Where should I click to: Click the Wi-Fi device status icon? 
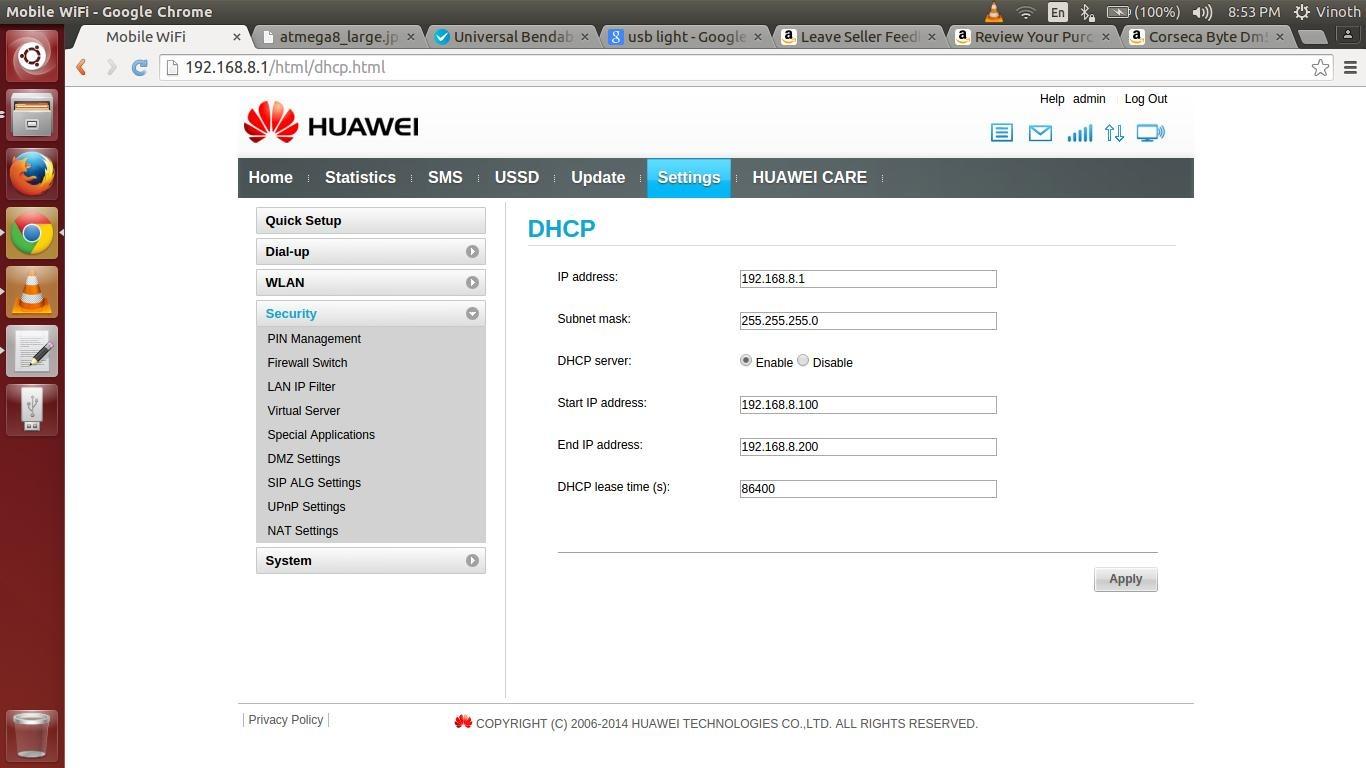click(1150, 132)
